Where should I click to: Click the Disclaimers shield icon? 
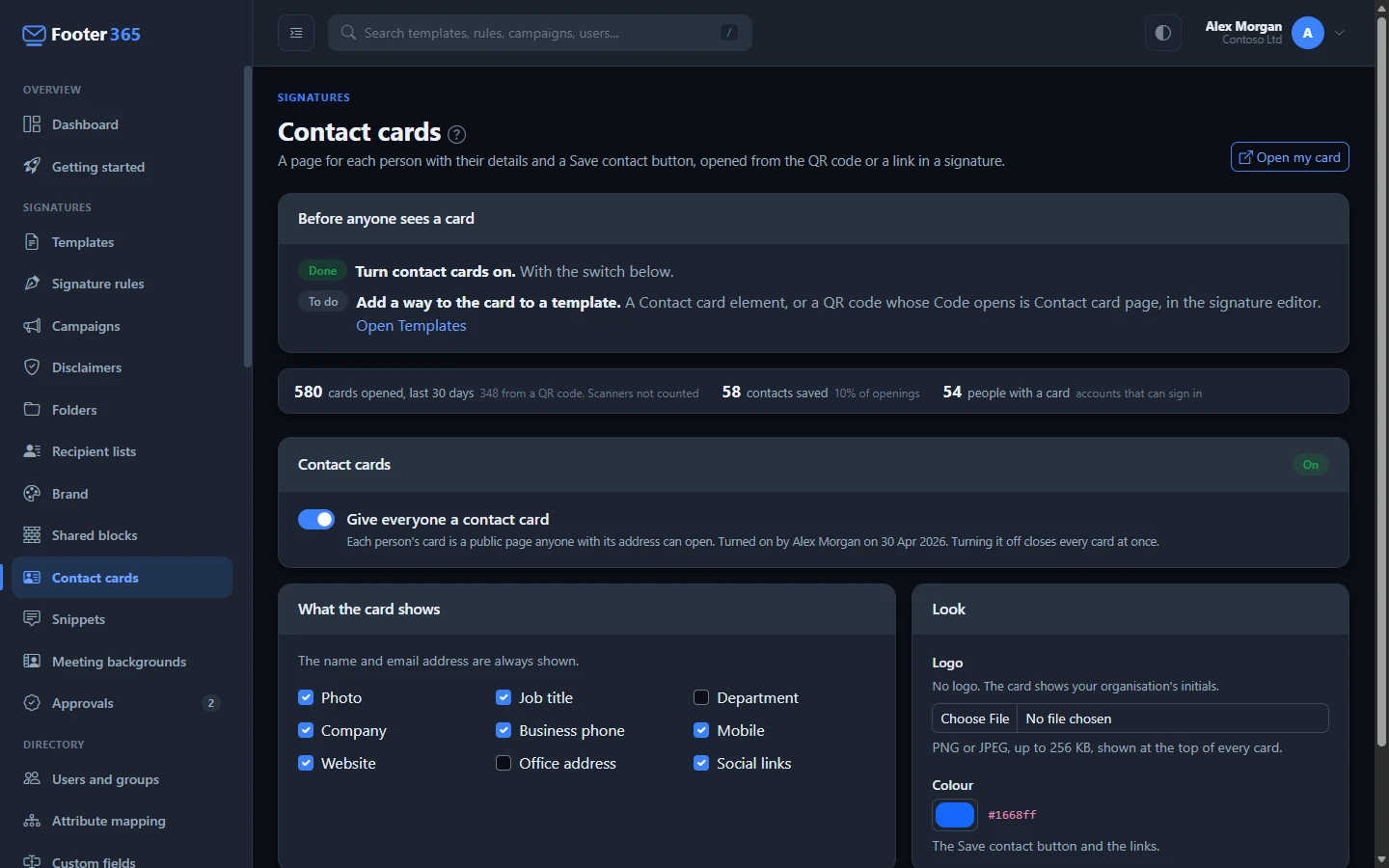click(x=32, y=367)
